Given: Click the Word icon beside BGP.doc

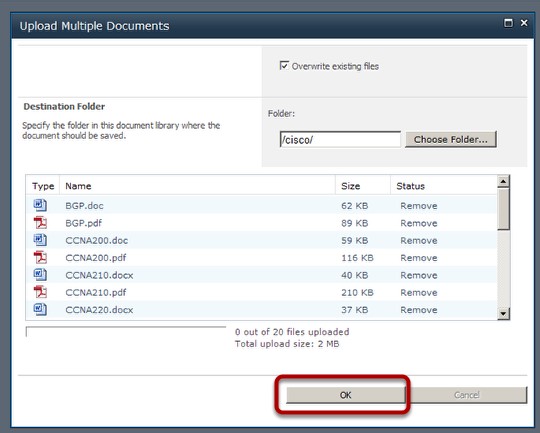Looking at the screenshot, I should (40, 205).
